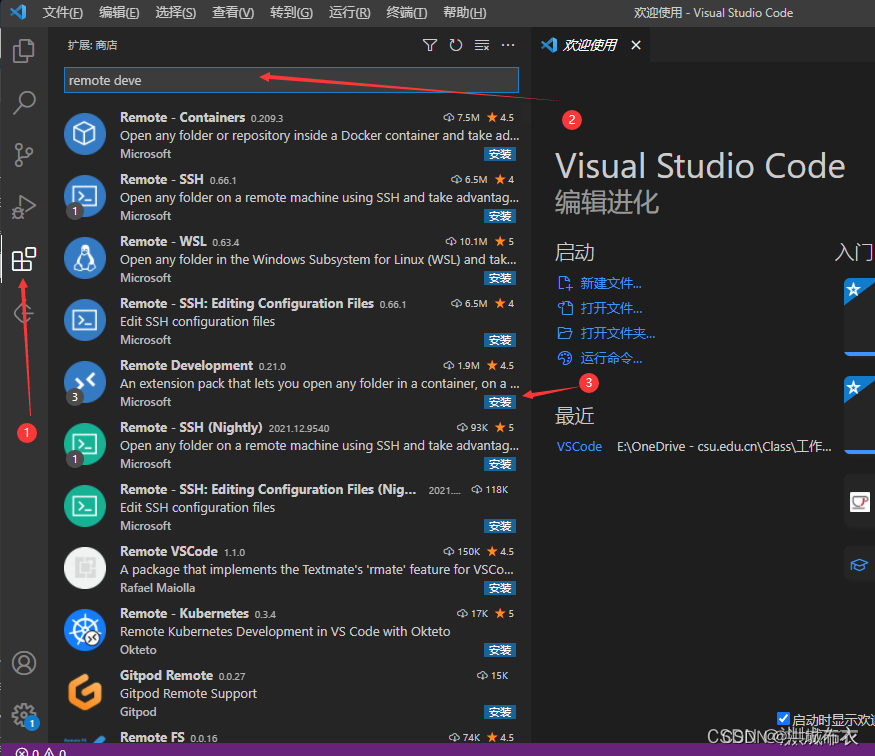The height and width of the screenshot is (756, 875).
Task: Open the 选择(S) menu
Action: [175, 12]
